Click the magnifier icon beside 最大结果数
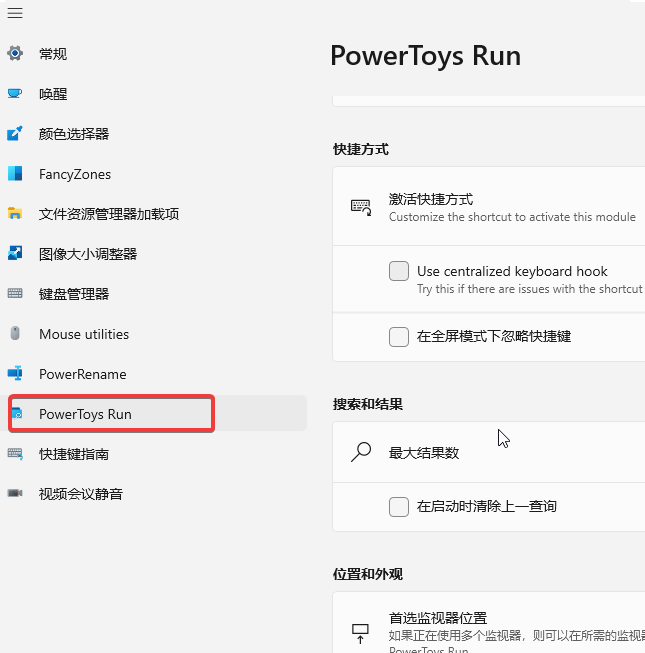Screen dimensions: 645x653 point(361,452)
